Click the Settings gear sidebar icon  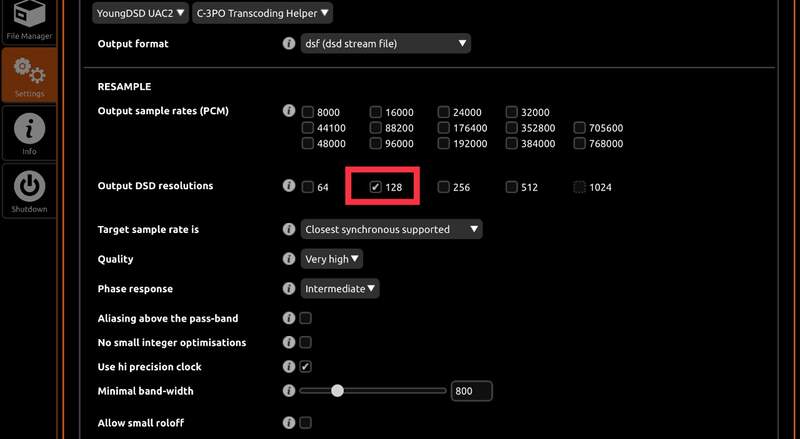click(29, 73)
